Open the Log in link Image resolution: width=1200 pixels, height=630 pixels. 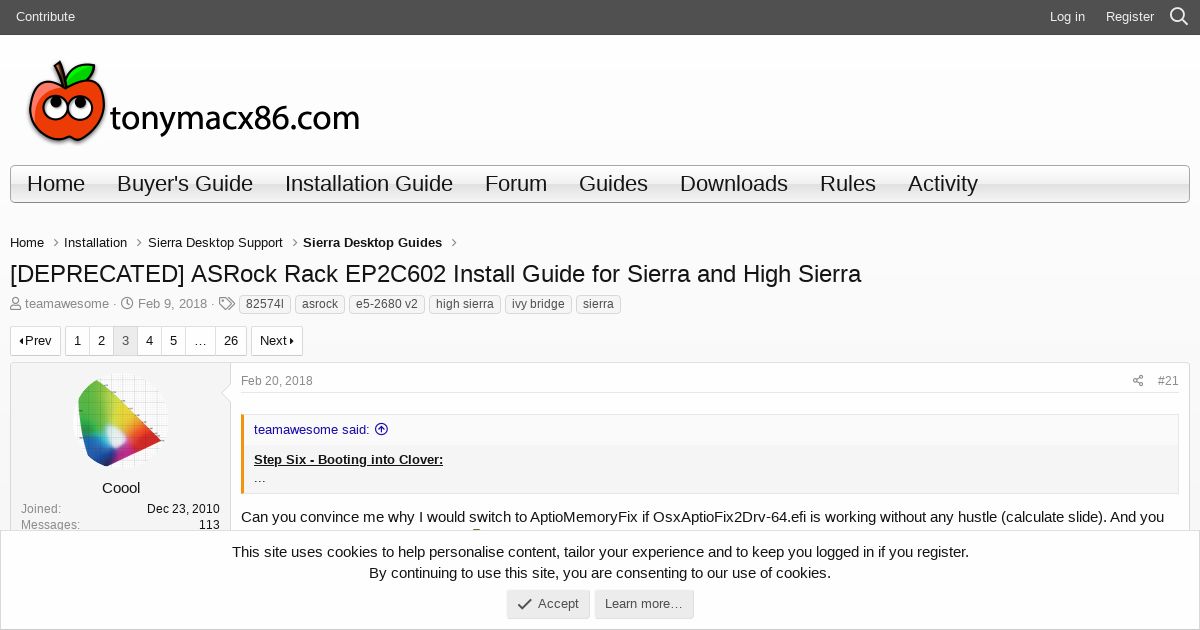1067,17
